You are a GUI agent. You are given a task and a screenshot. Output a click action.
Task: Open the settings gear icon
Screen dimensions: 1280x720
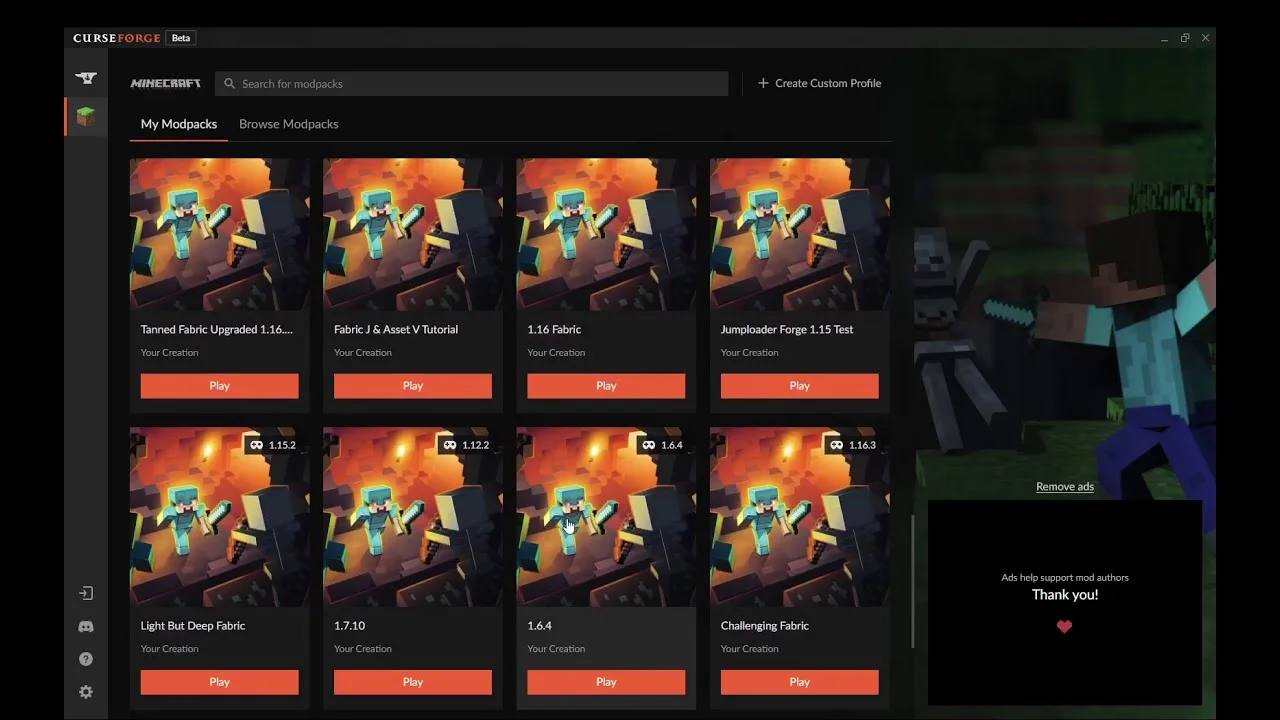(x=86, y=692)
